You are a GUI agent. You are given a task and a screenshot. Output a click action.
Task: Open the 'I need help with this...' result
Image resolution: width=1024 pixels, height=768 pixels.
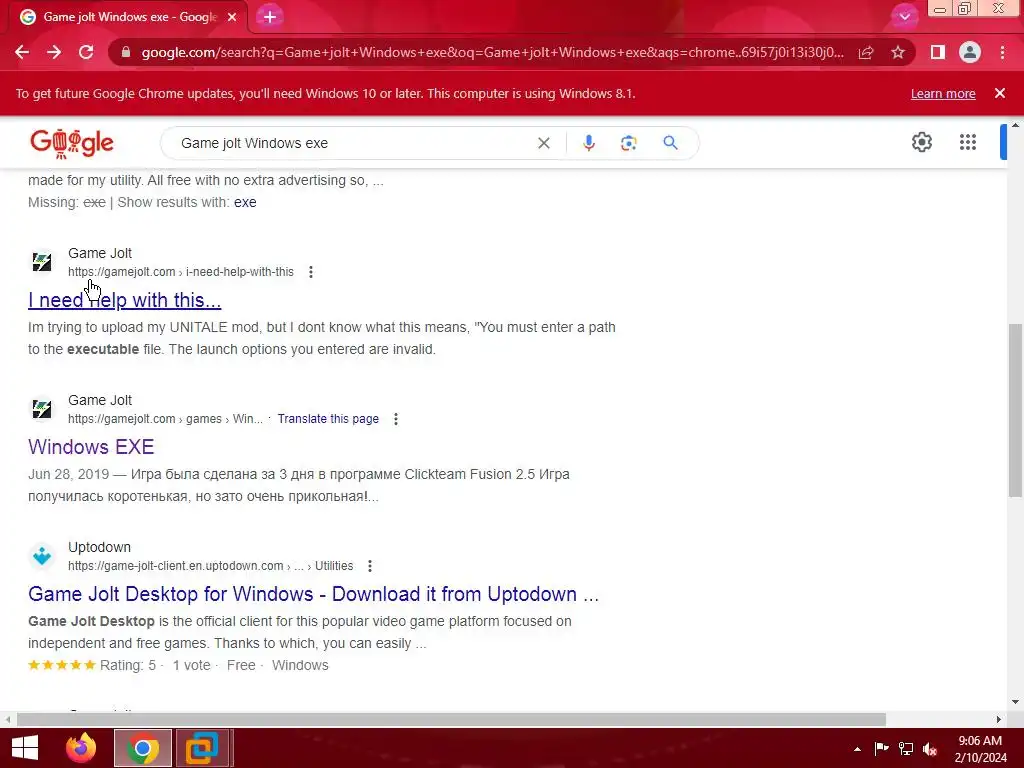click(124, 300)
